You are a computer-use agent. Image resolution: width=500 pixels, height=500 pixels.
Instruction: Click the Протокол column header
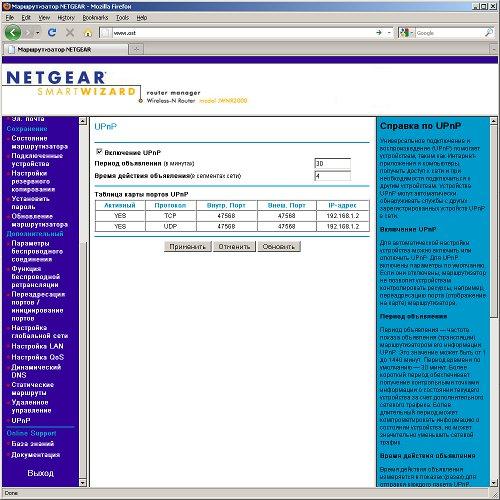pyautogui.click(x=170, y=205)
